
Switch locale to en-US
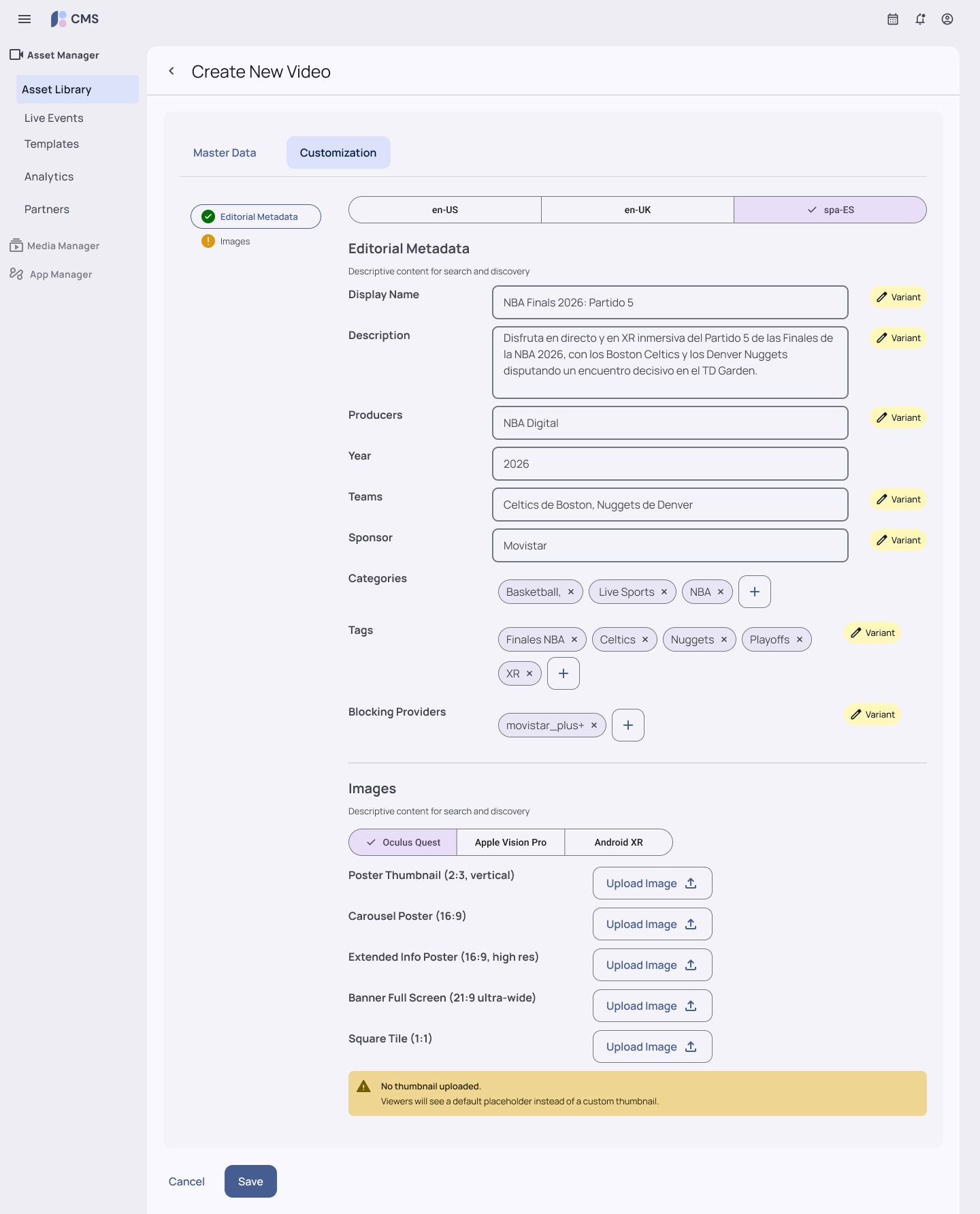445,210
